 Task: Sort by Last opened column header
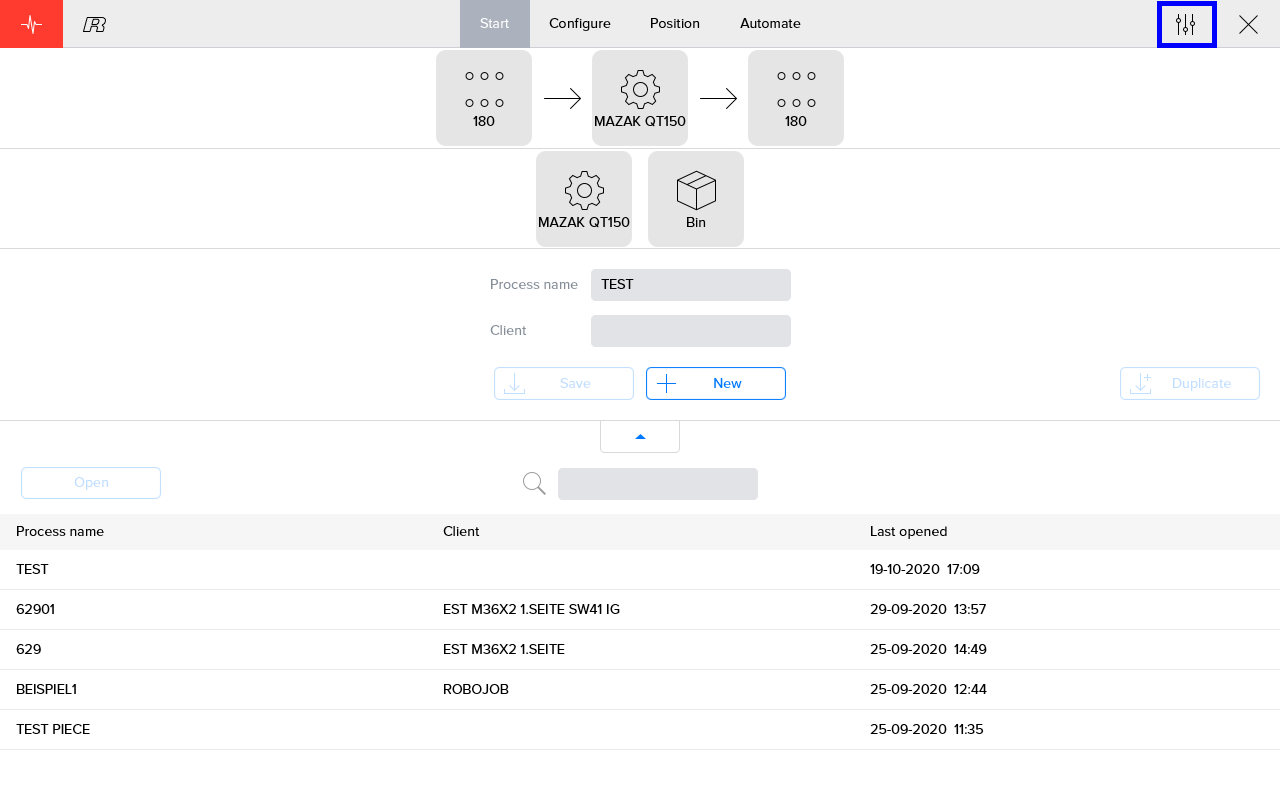(908, 531)
